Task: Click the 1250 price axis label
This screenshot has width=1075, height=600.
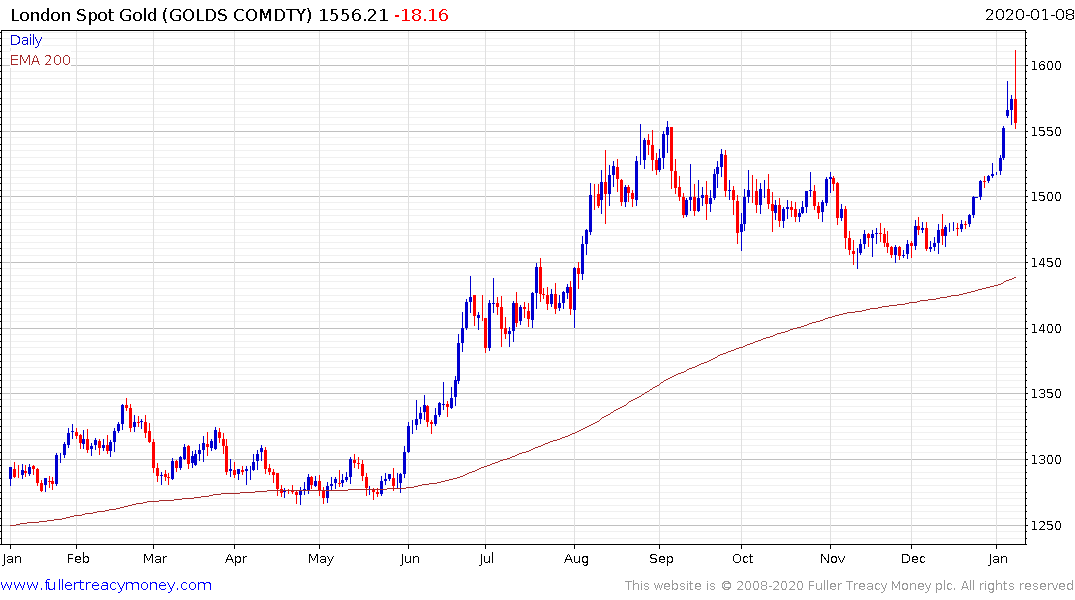Action: pyautogui.click(x=1046, y=525)
